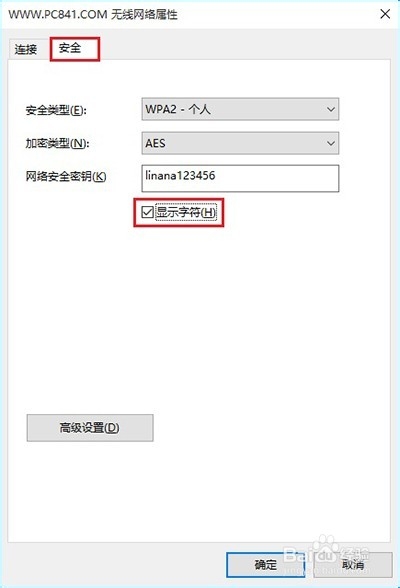Screen dimensions: 400x588
Task: Click the 加密类型(N) field label
Action: pos(57,143)
